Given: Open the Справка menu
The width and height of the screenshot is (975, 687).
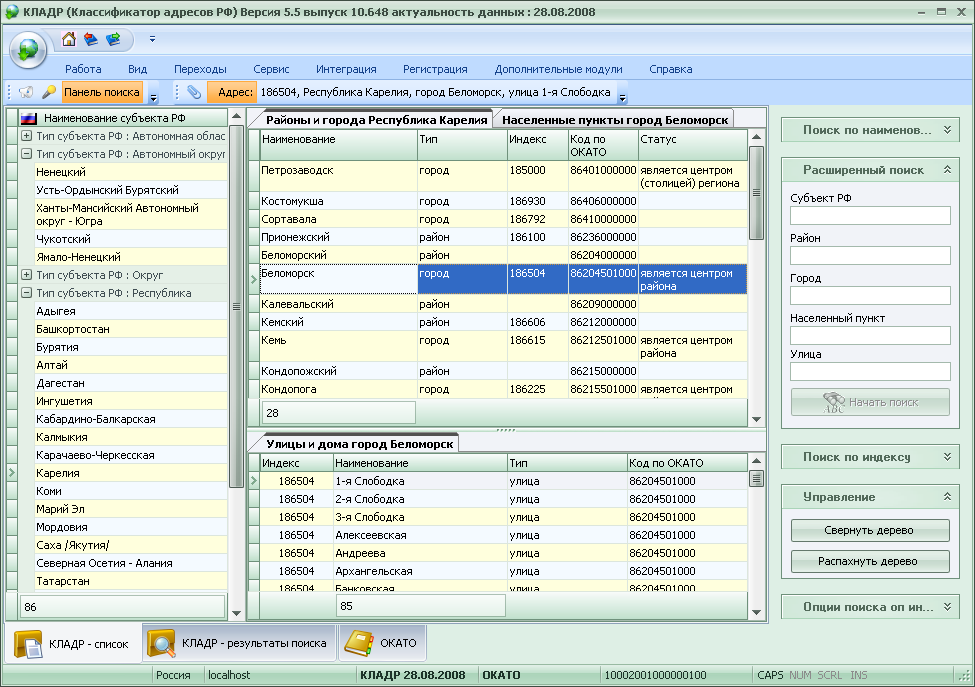Looking at the screenshot, I should (670, 69).
